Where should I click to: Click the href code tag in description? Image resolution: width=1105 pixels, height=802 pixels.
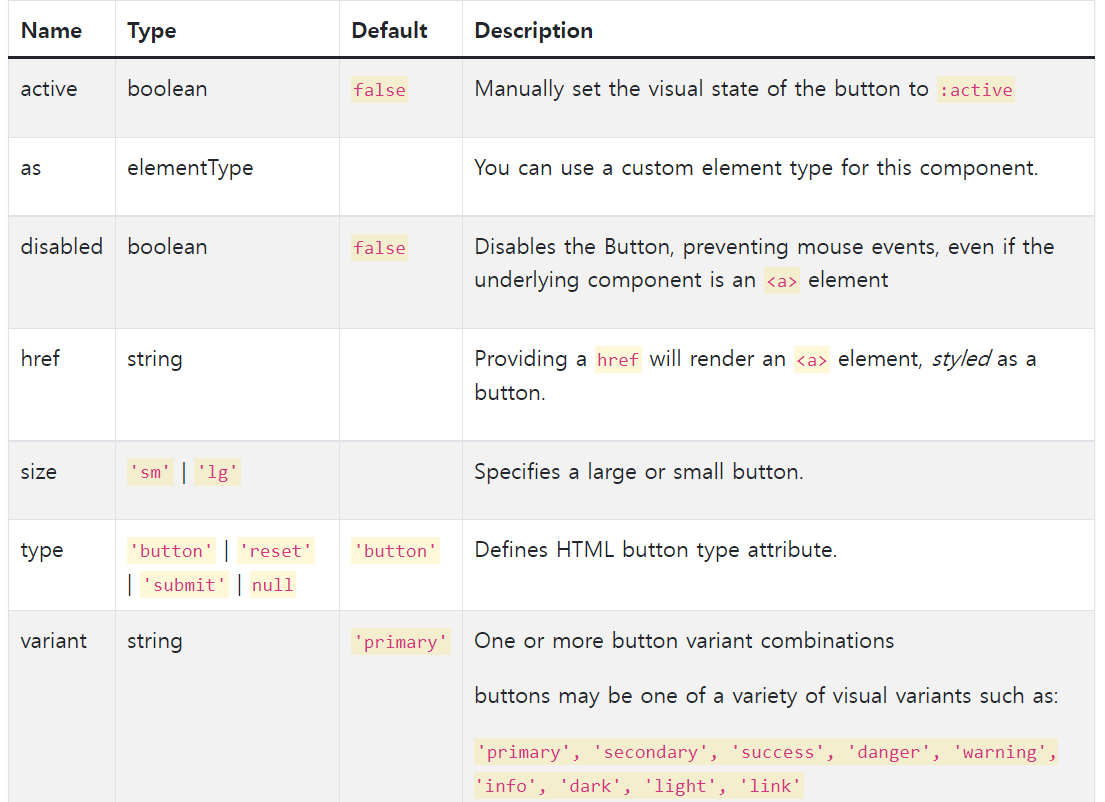point(617,359)
